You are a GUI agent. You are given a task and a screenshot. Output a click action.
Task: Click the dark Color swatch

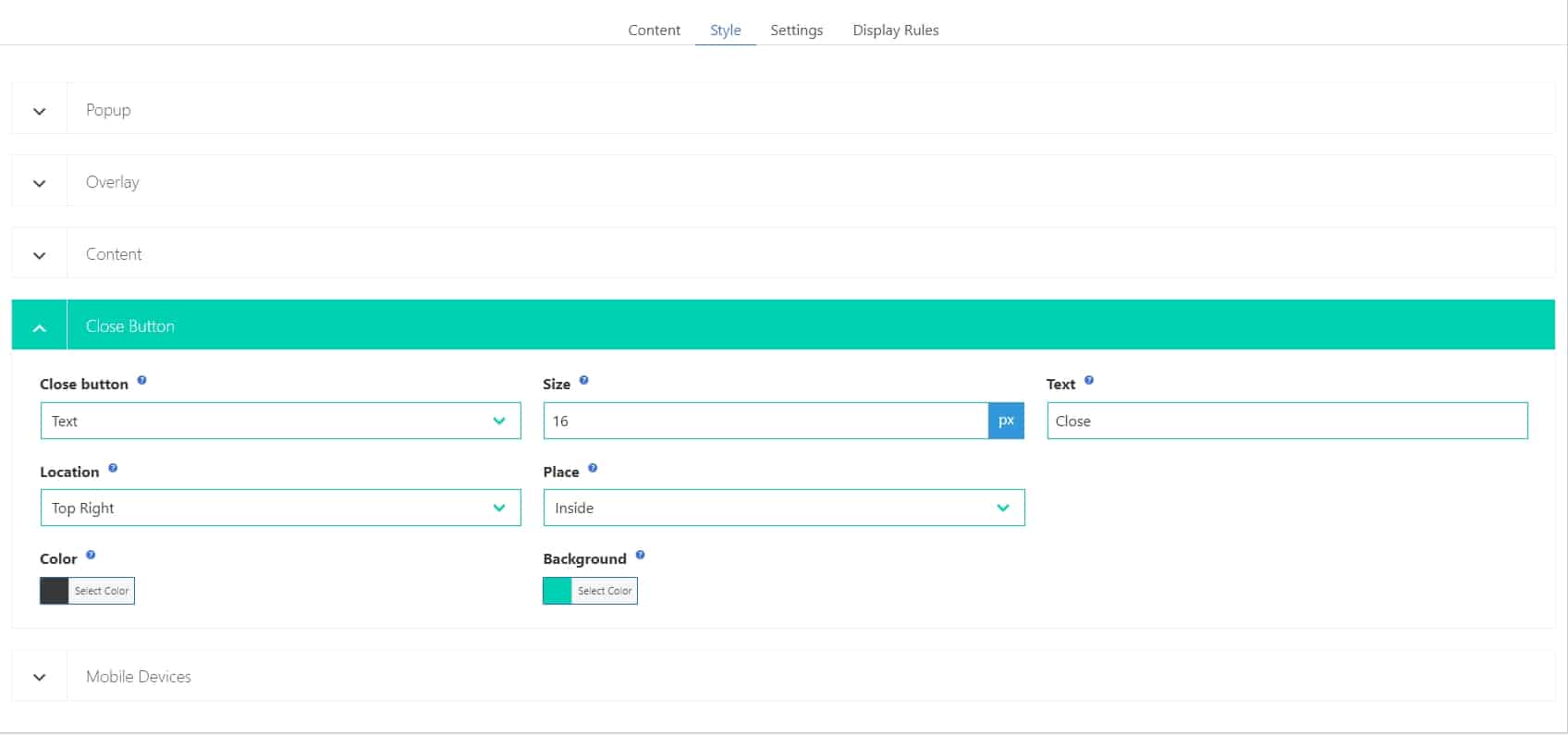pyautogui.click(x=55, y=591)
